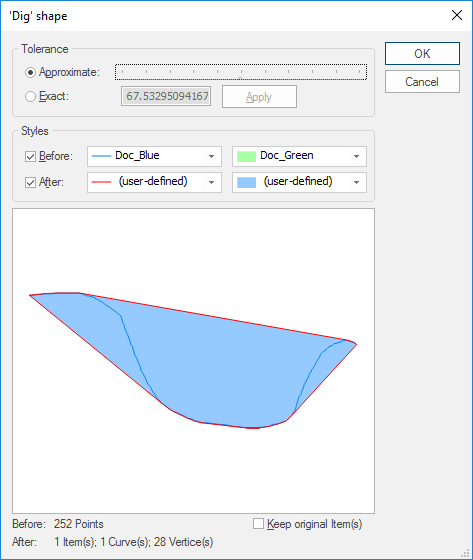Click the blue Doc_Blue line sample
The height and width of the screenshot is (560, 473).
[101, 156]
